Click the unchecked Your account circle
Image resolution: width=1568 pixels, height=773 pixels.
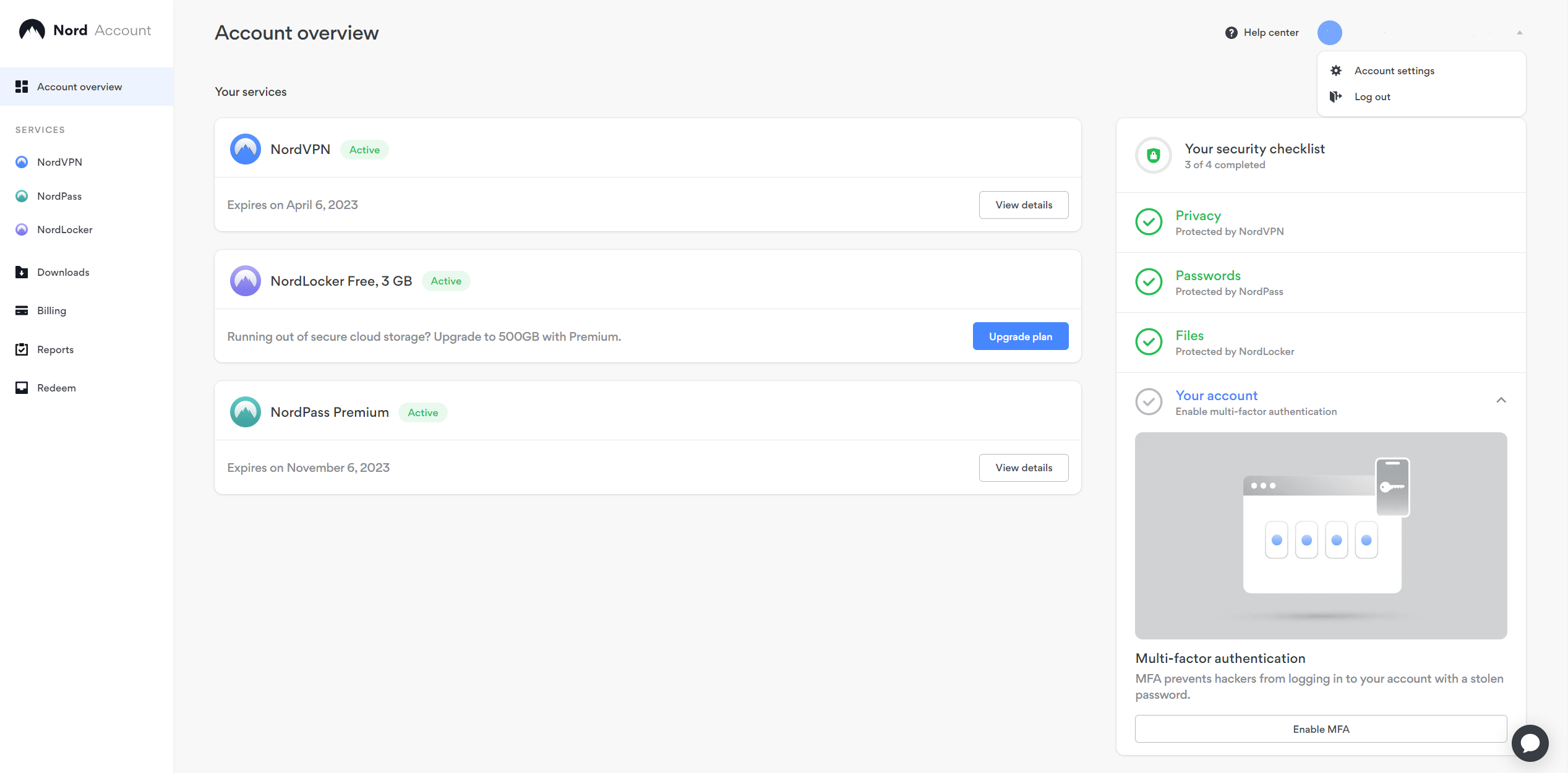click(1149, 402)
